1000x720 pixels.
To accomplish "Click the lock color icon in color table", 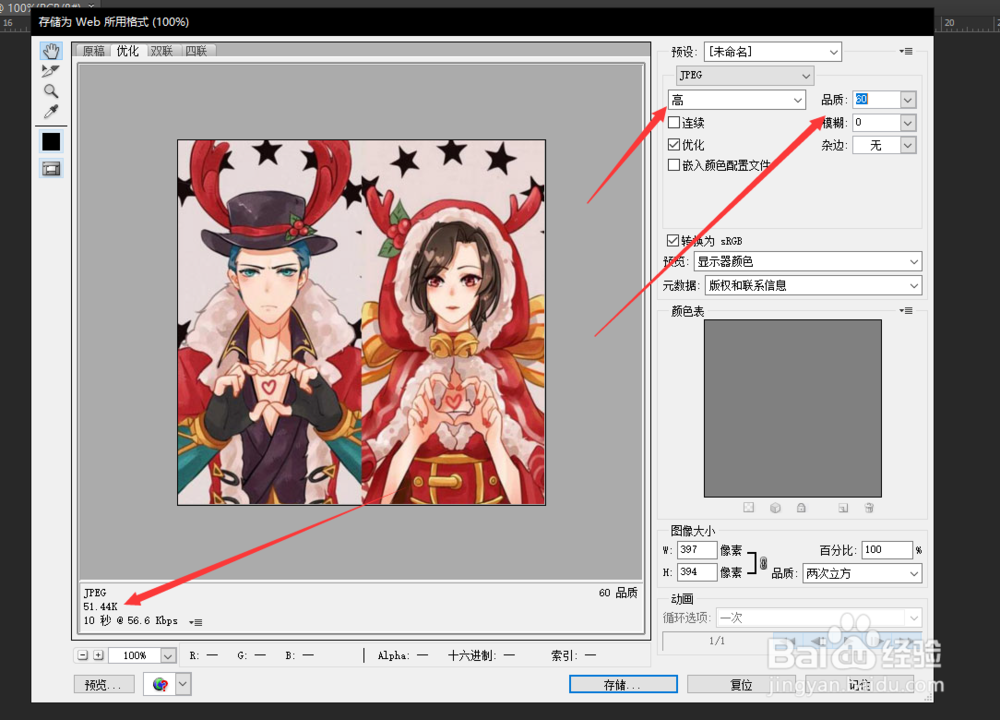I will pyautogui.click(x=801, y=508).
